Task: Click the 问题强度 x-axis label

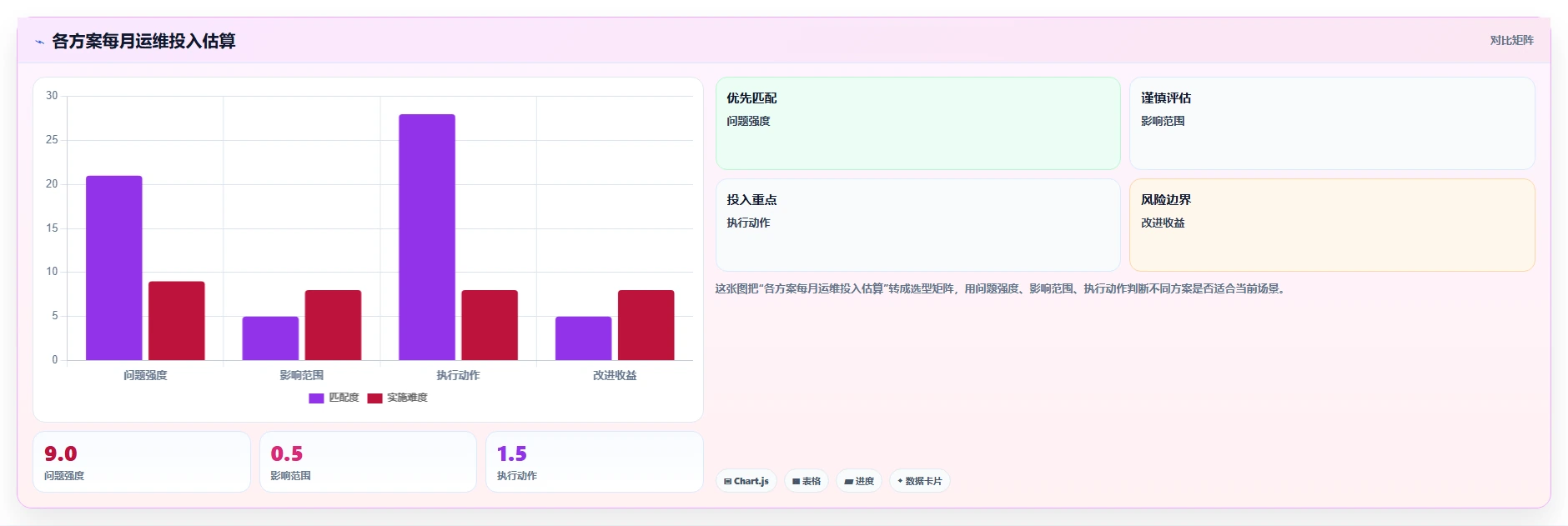Action: [x=145, y=376]
